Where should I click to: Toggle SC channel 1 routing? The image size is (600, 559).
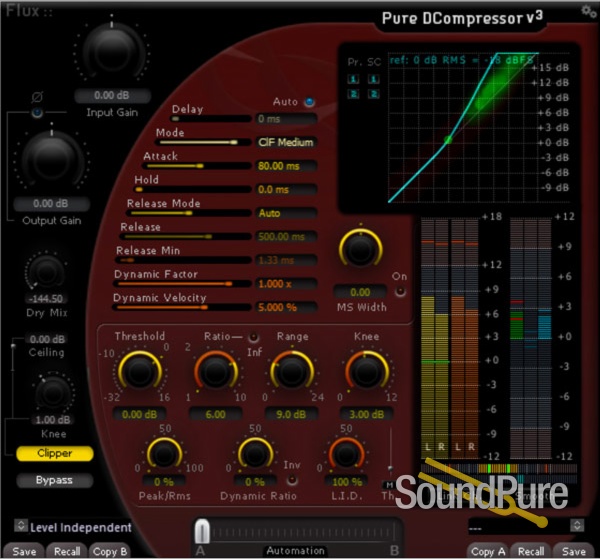[373, 79]
